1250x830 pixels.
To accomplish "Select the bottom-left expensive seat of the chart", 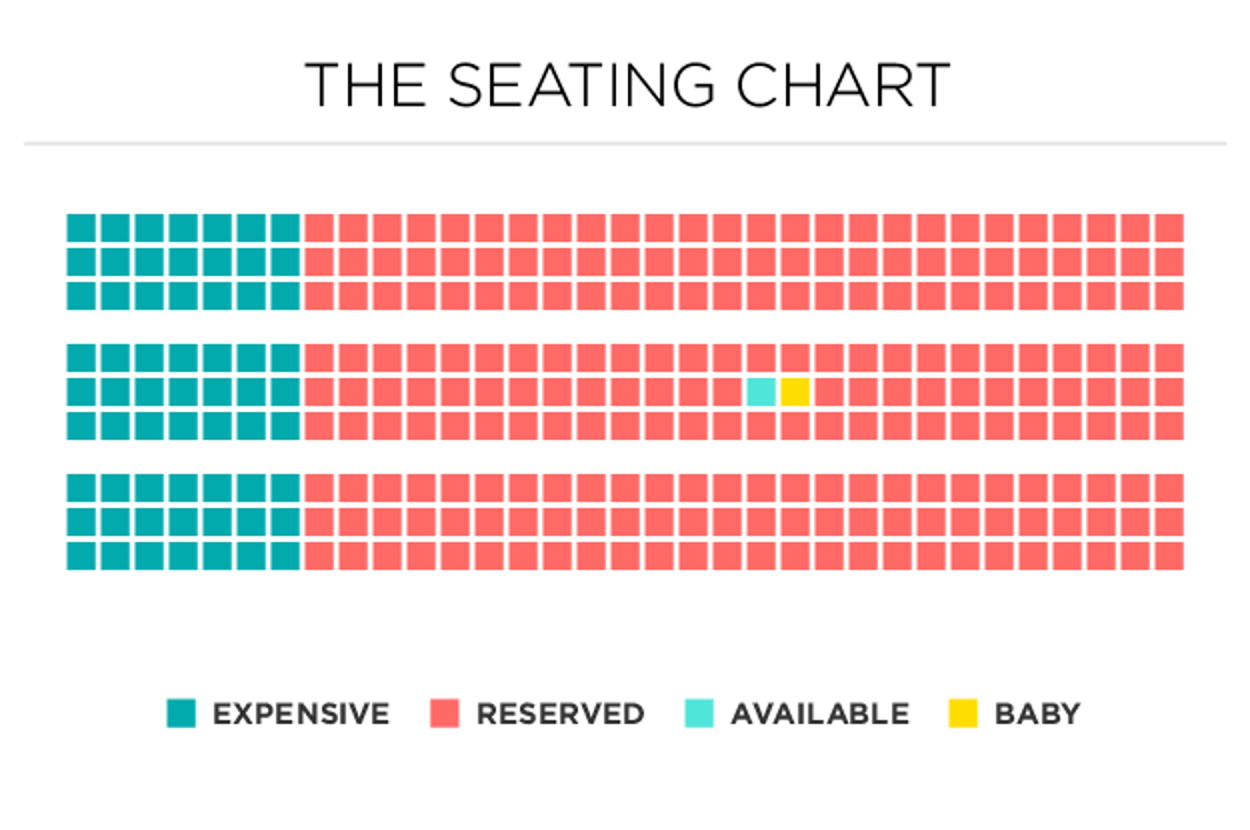I will [x=81, y=556].
